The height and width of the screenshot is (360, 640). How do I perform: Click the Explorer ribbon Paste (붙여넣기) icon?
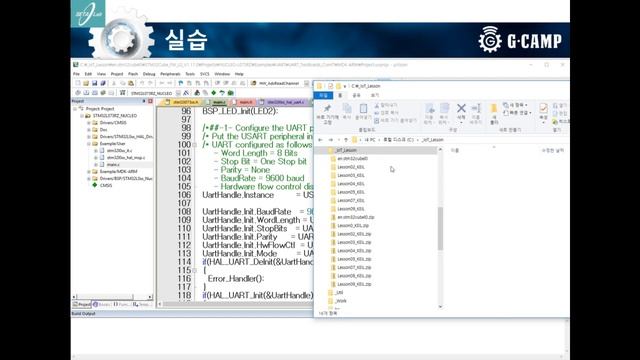coord(363,109)
